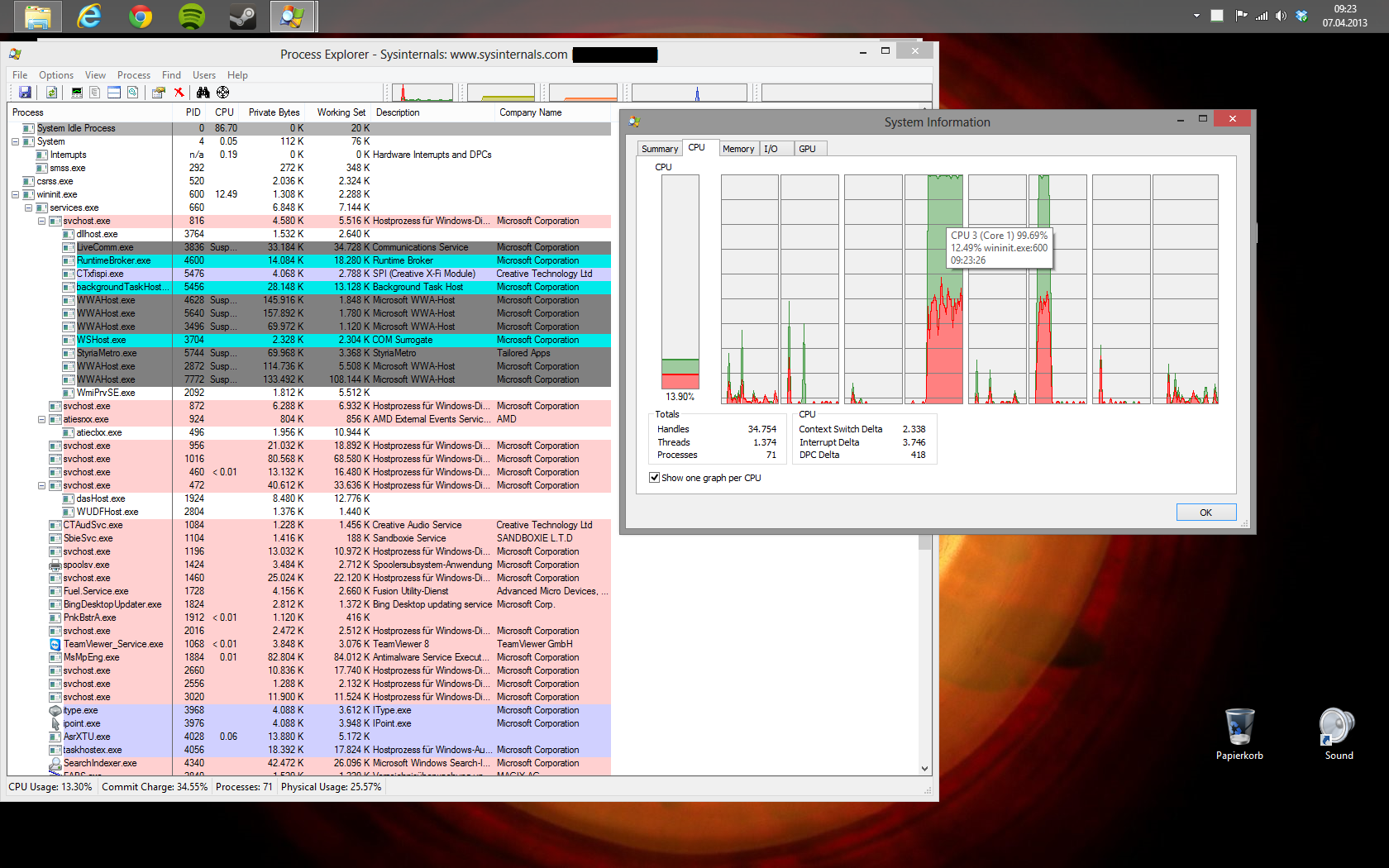
Task: Open Spotify from the taskbar
Action: pyautogui.click(x=192, y=16)
